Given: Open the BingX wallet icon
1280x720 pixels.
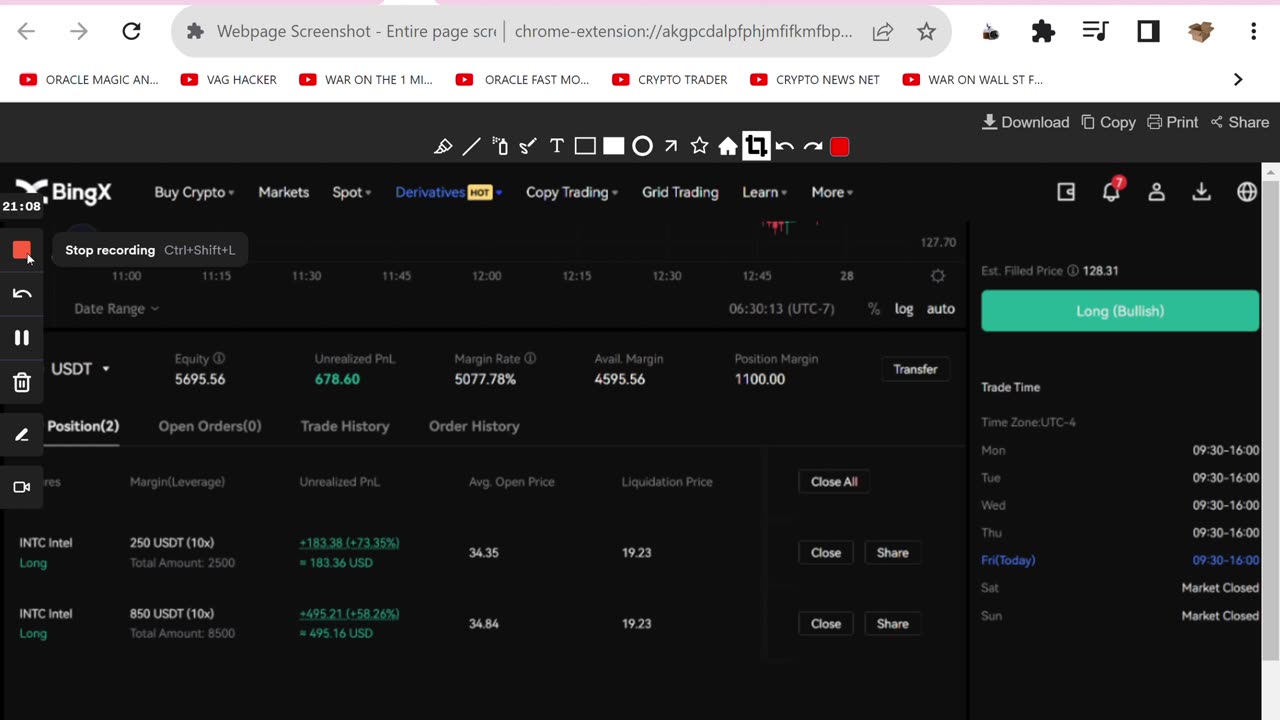Looking at the screenshot, I should (1066, 192).
